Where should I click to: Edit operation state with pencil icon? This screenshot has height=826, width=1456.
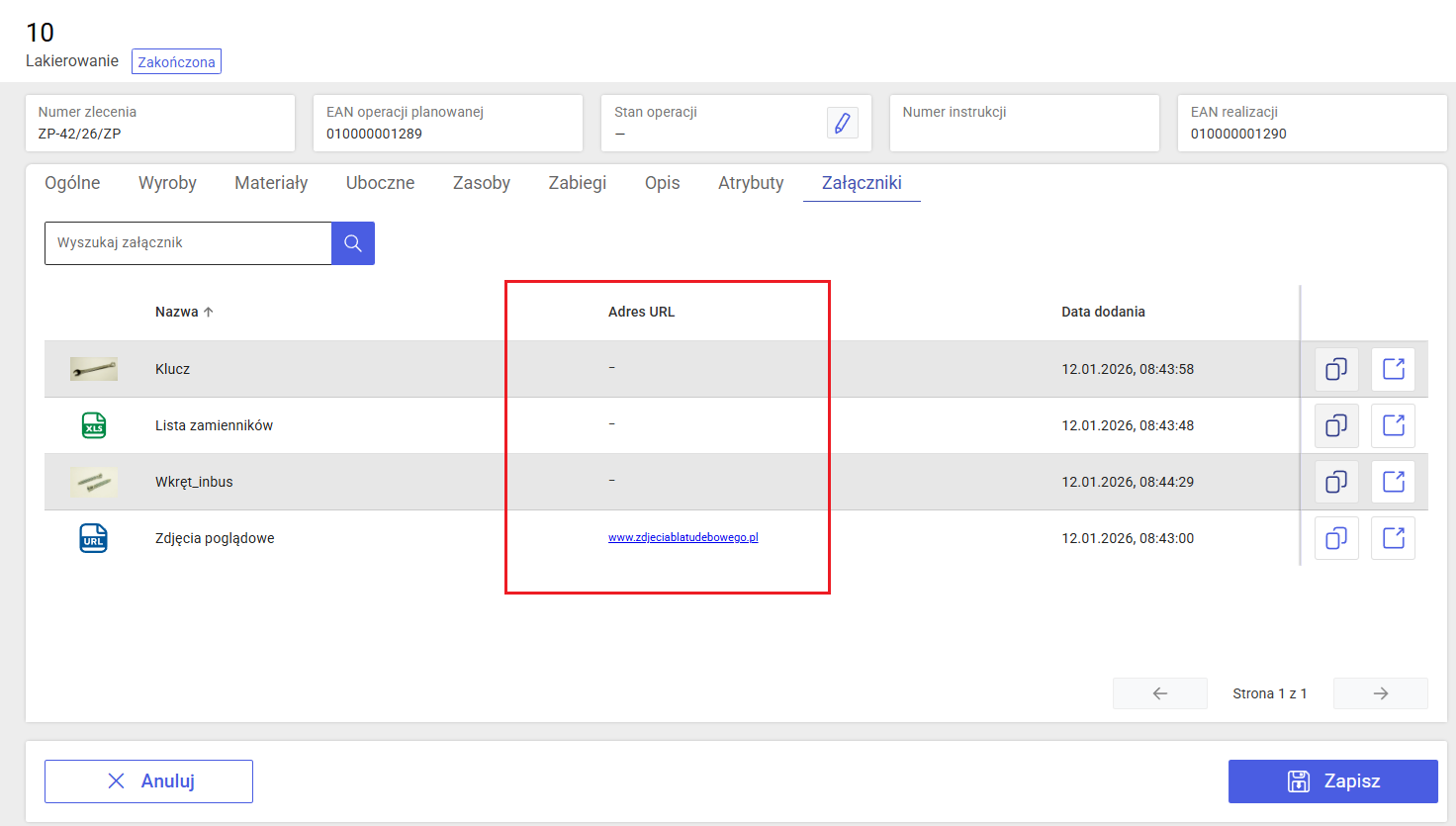pos(843,123)
